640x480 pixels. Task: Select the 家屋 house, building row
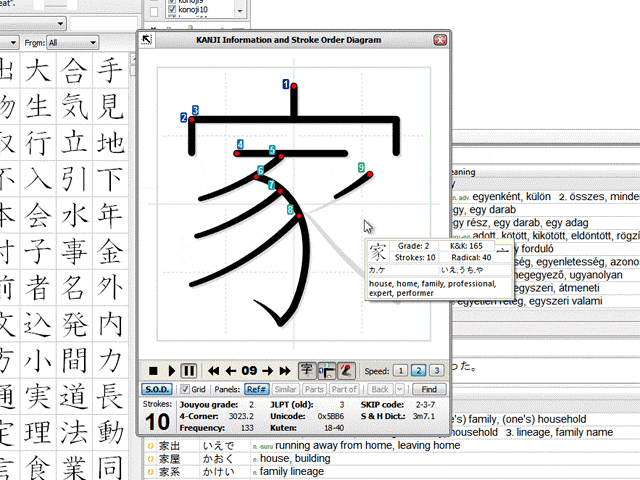click(x=392, y=458)
